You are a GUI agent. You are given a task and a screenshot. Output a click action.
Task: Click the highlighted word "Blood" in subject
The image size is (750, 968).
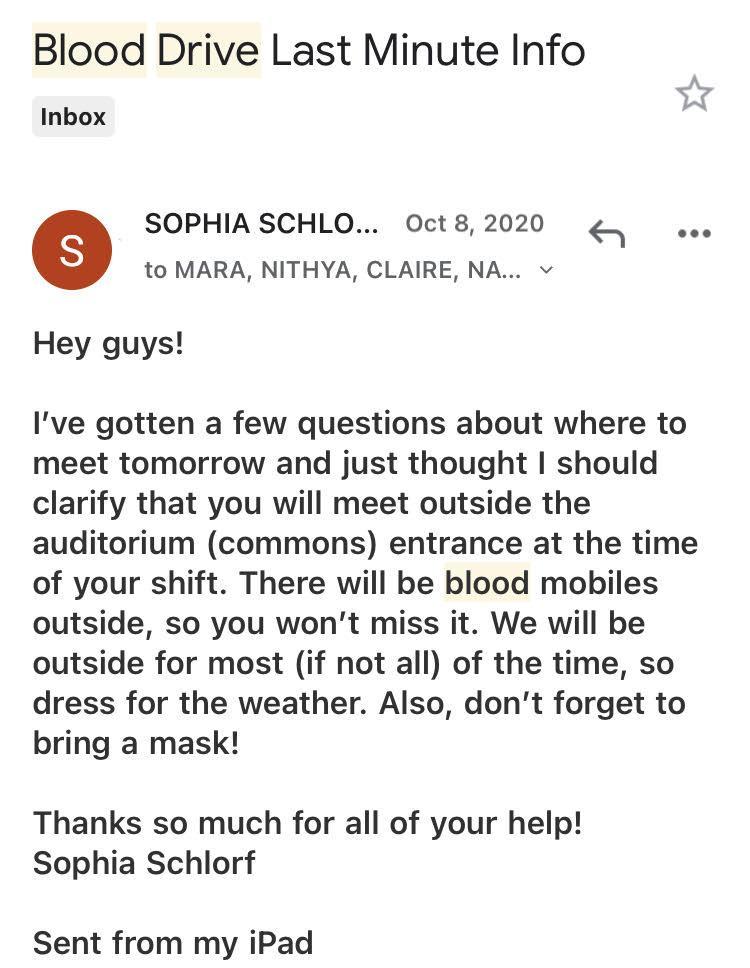[x=89, y=50]
